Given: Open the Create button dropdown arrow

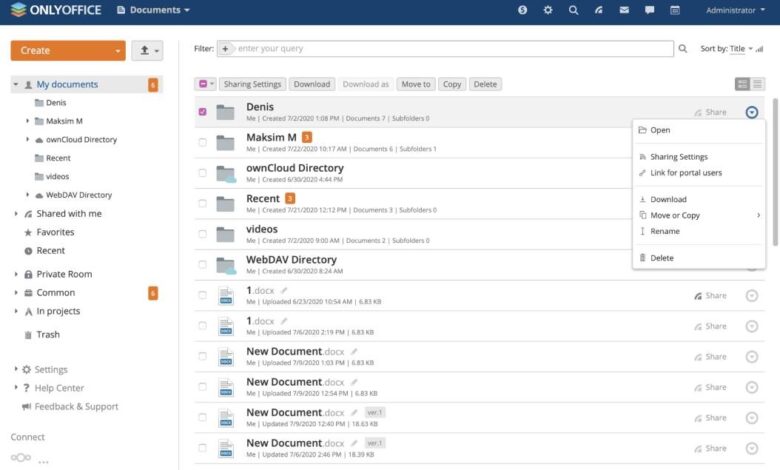Looking at the screenshot, I should (x=117, y=51).
